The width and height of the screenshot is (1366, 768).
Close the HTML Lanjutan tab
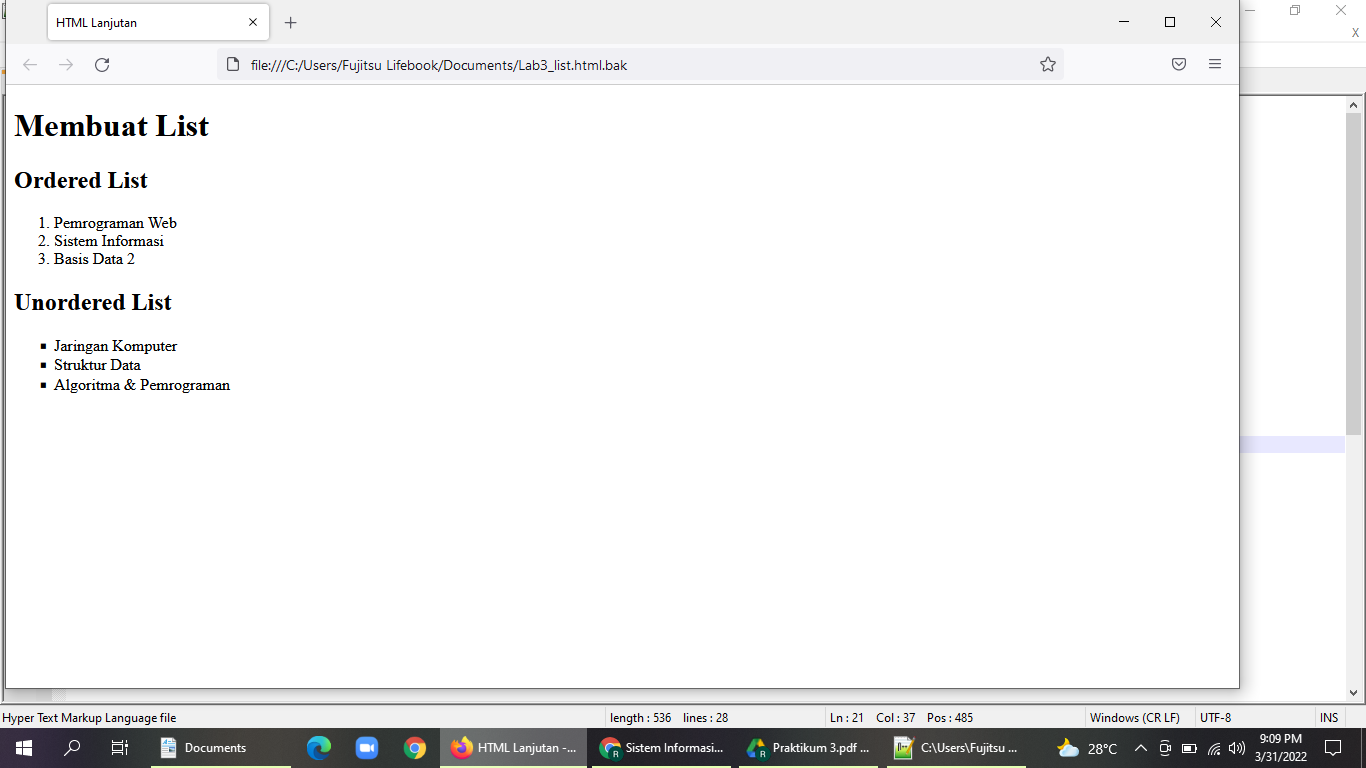(253, 22)
